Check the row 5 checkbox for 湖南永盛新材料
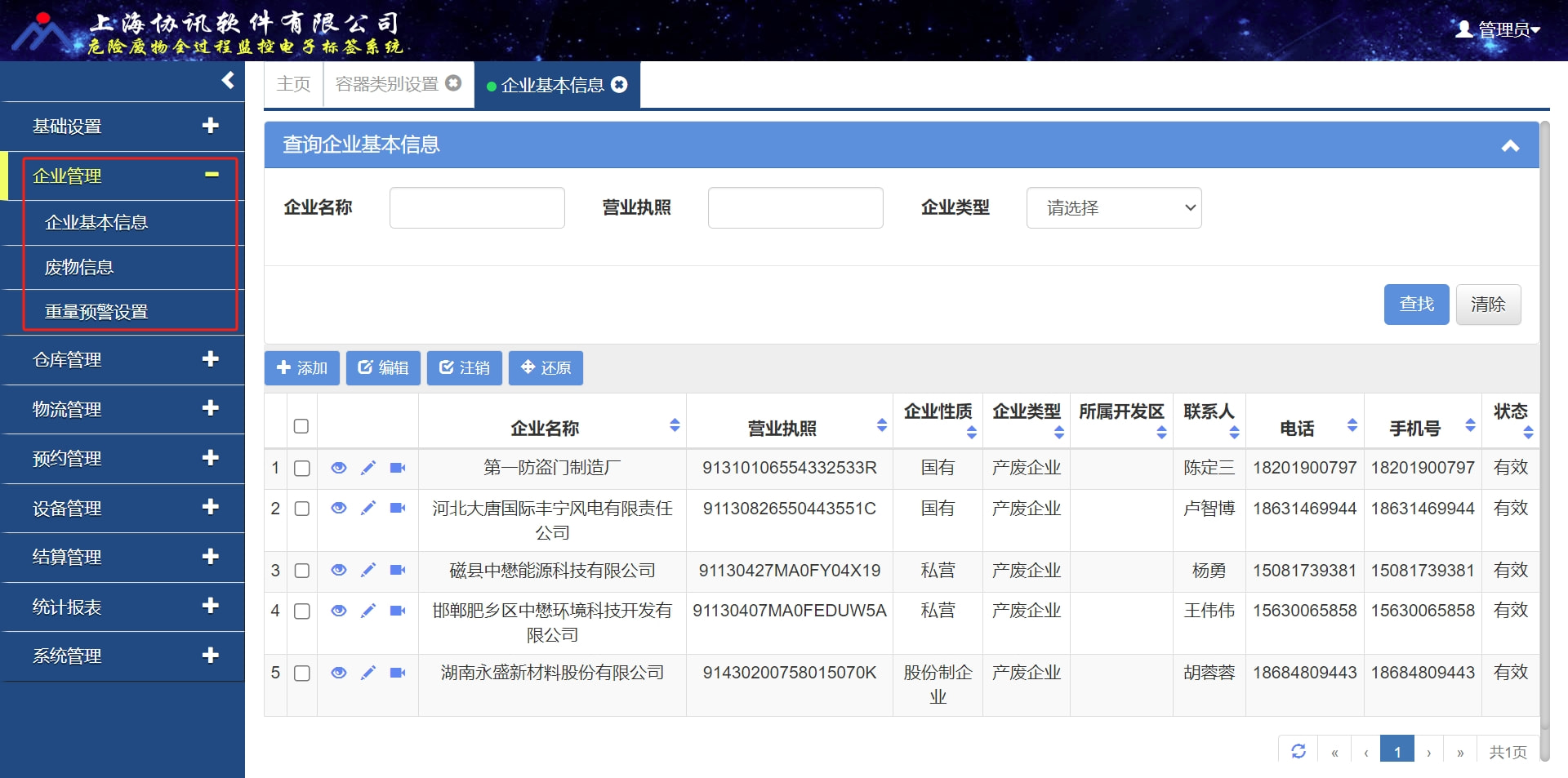 [x=302, y=674]
